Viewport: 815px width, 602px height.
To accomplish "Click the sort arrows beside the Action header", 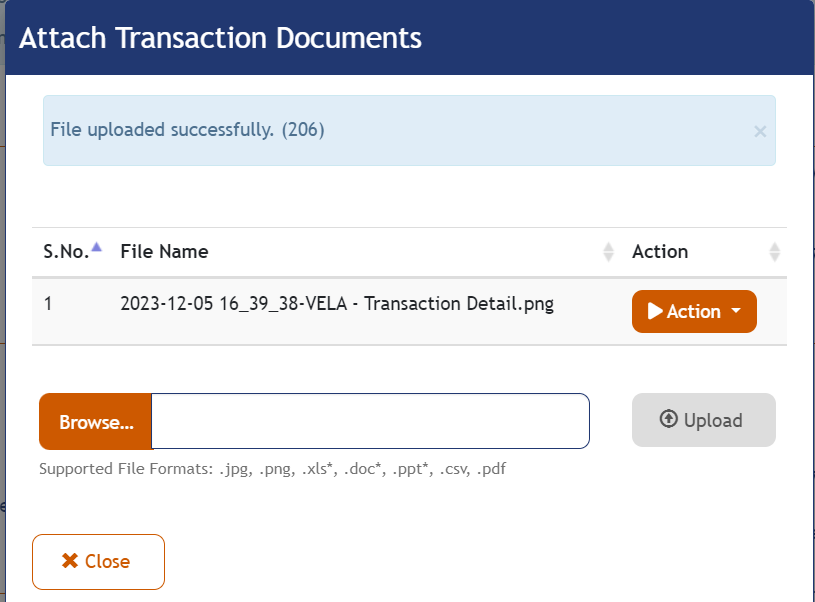I will pyautogui.click(x=775, y=252).
